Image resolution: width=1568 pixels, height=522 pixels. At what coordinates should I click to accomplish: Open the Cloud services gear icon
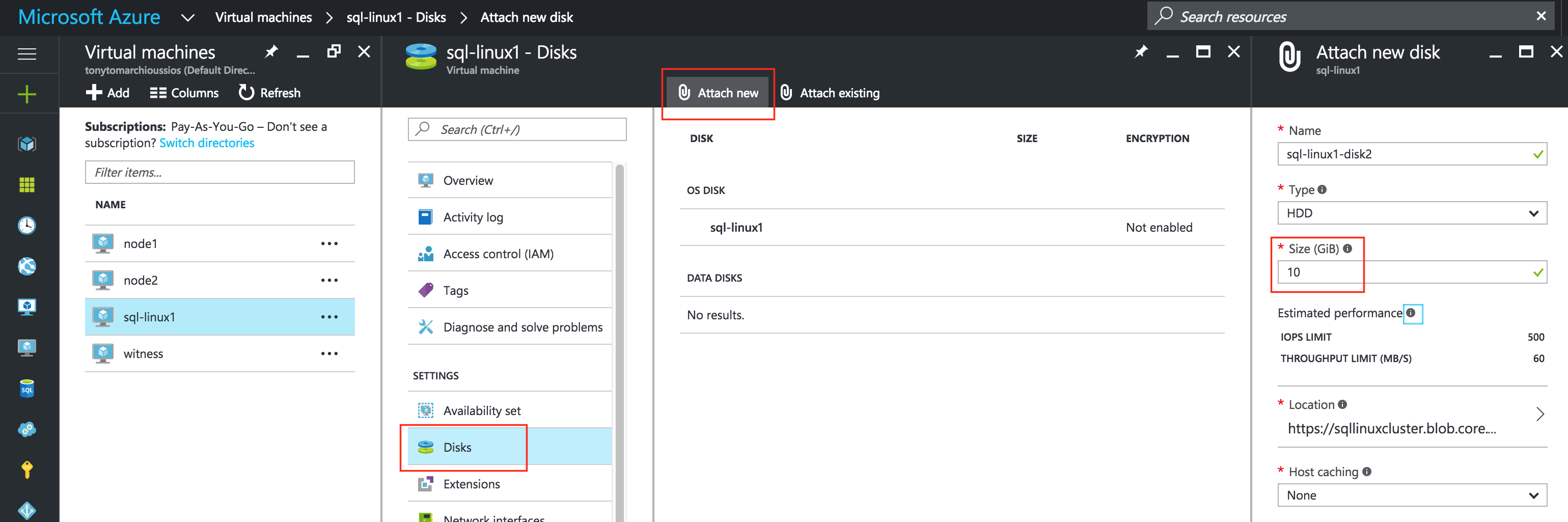click(x=27, y=429)
